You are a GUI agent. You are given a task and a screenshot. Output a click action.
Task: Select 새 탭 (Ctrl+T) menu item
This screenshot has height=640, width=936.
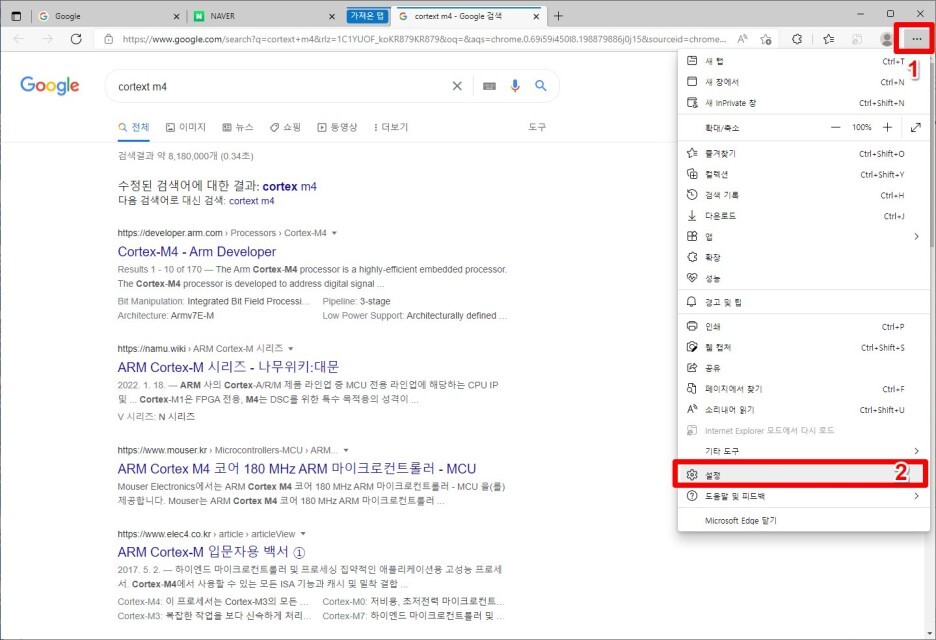(x=803, y=61)
